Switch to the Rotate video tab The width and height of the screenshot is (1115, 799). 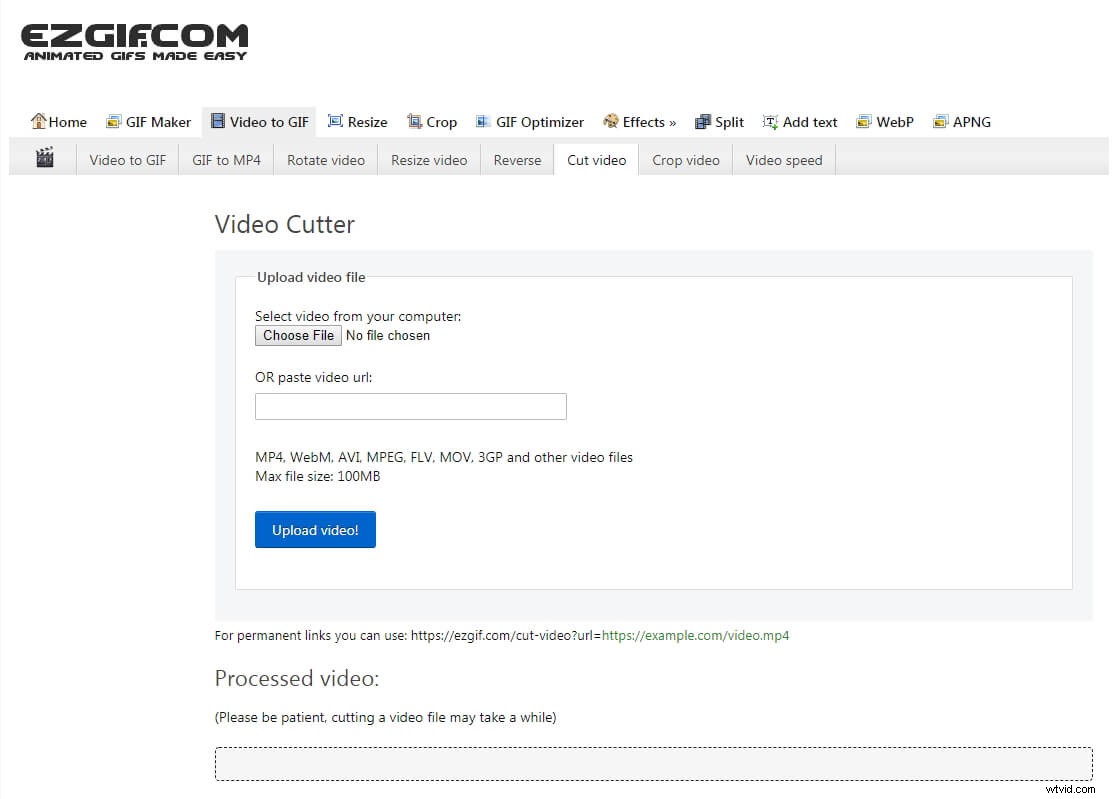(325, 159)
